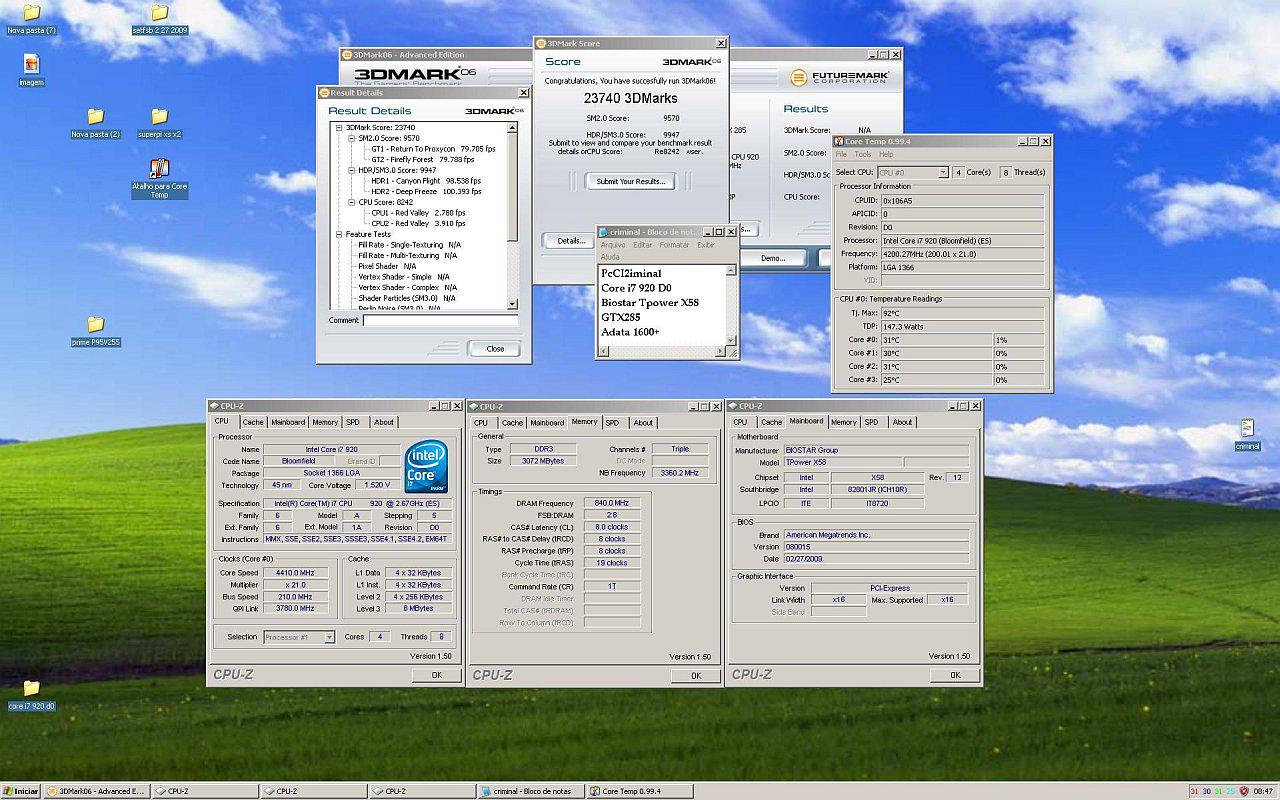Open the Iniciar start button
Image resolution: width=1280 pixels, height=800 pixels.
20,791
